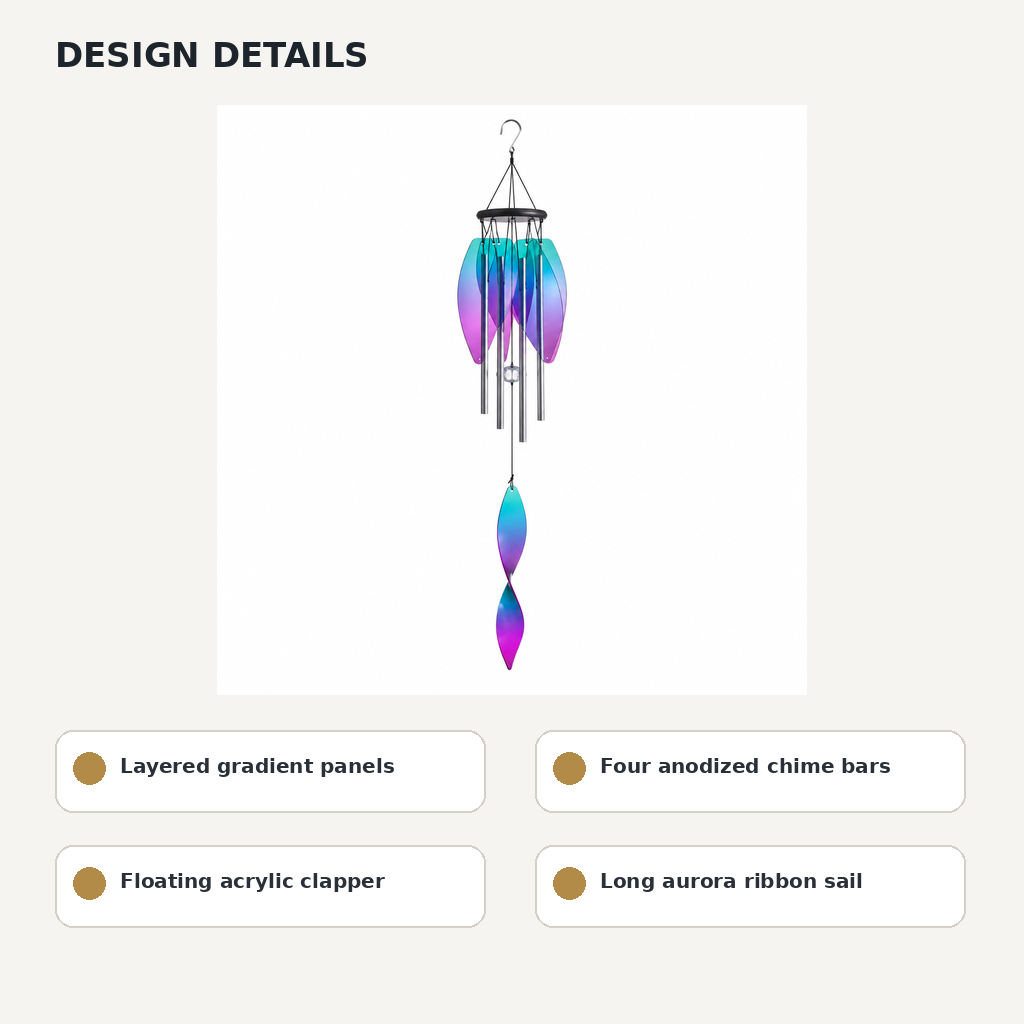This screenshot has height=1024, width=1024.
Task: Click the gold dot beside Floating acrylic clapper
Action: point(89,883)
